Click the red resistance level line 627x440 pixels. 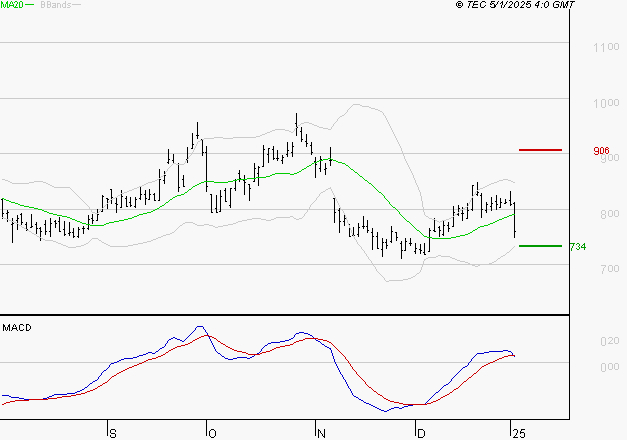click(540, 150)
